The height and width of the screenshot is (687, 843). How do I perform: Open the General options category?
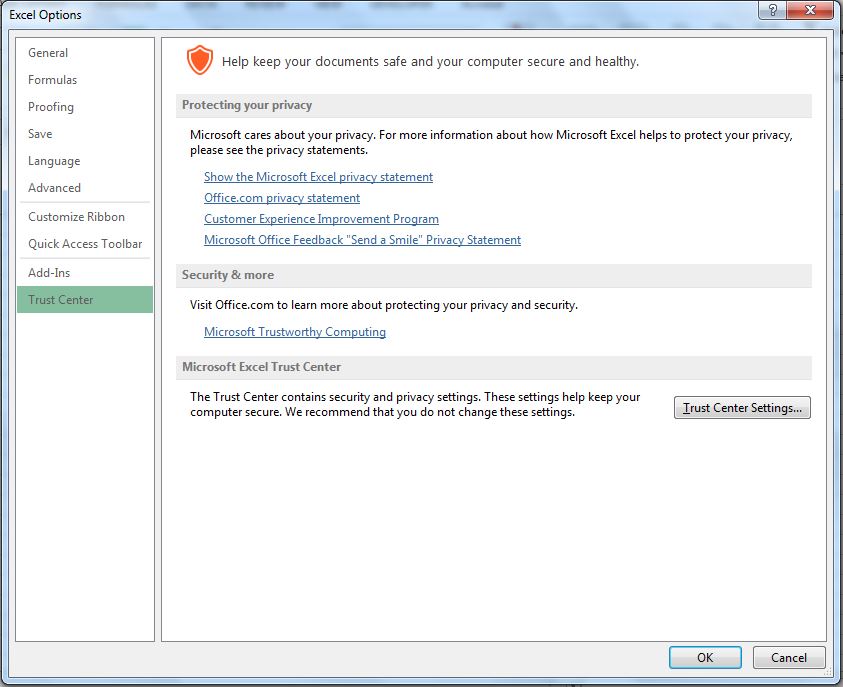(48, 53)
